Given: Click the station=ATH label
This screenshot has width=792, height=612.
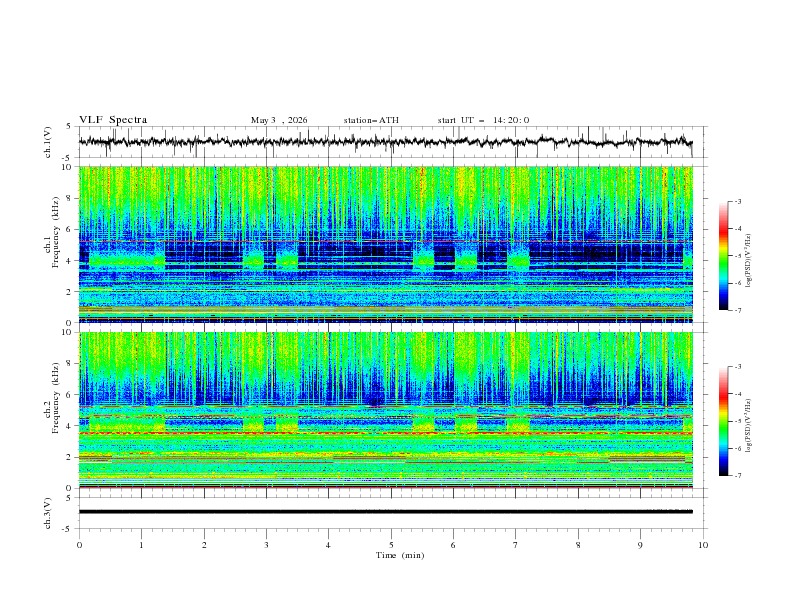Looking at the screenshot, I should (371, 120).
